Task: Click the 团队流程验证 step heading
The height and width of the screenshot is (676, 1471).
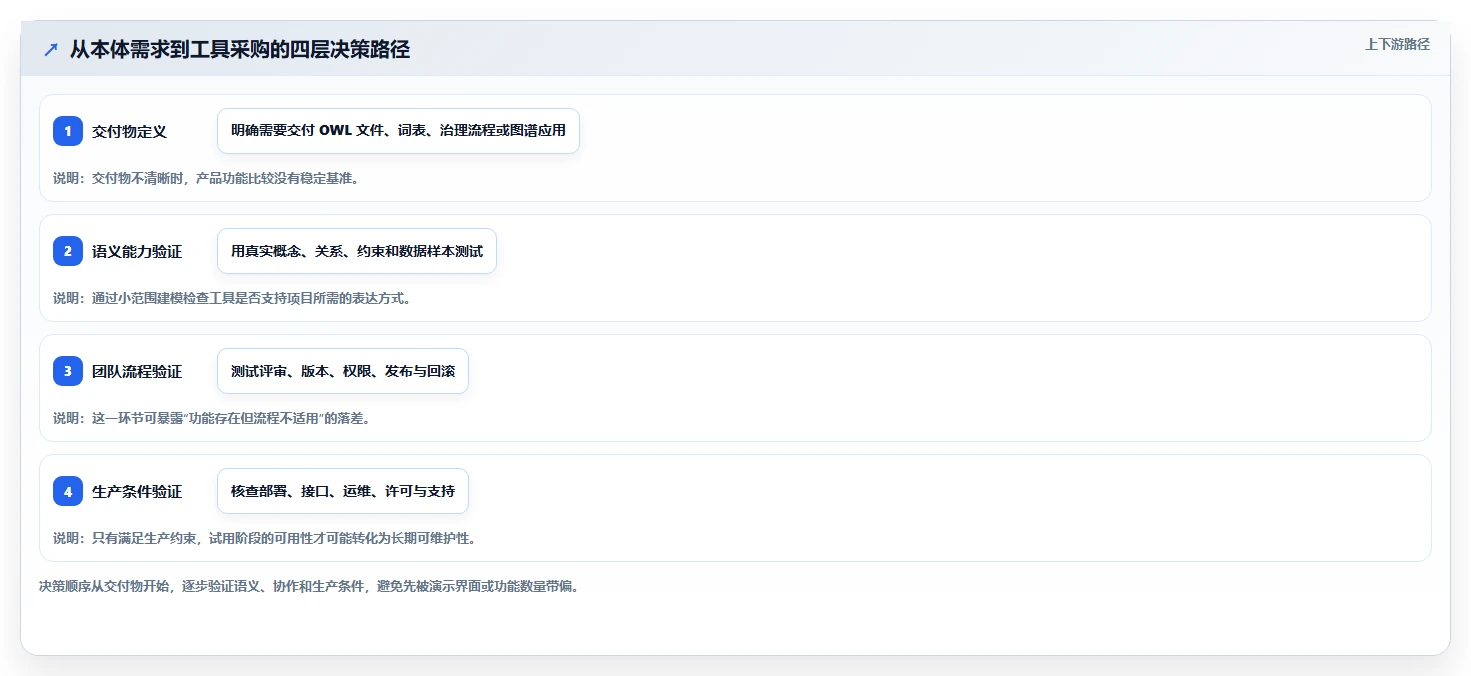Action: coord(137,371)
